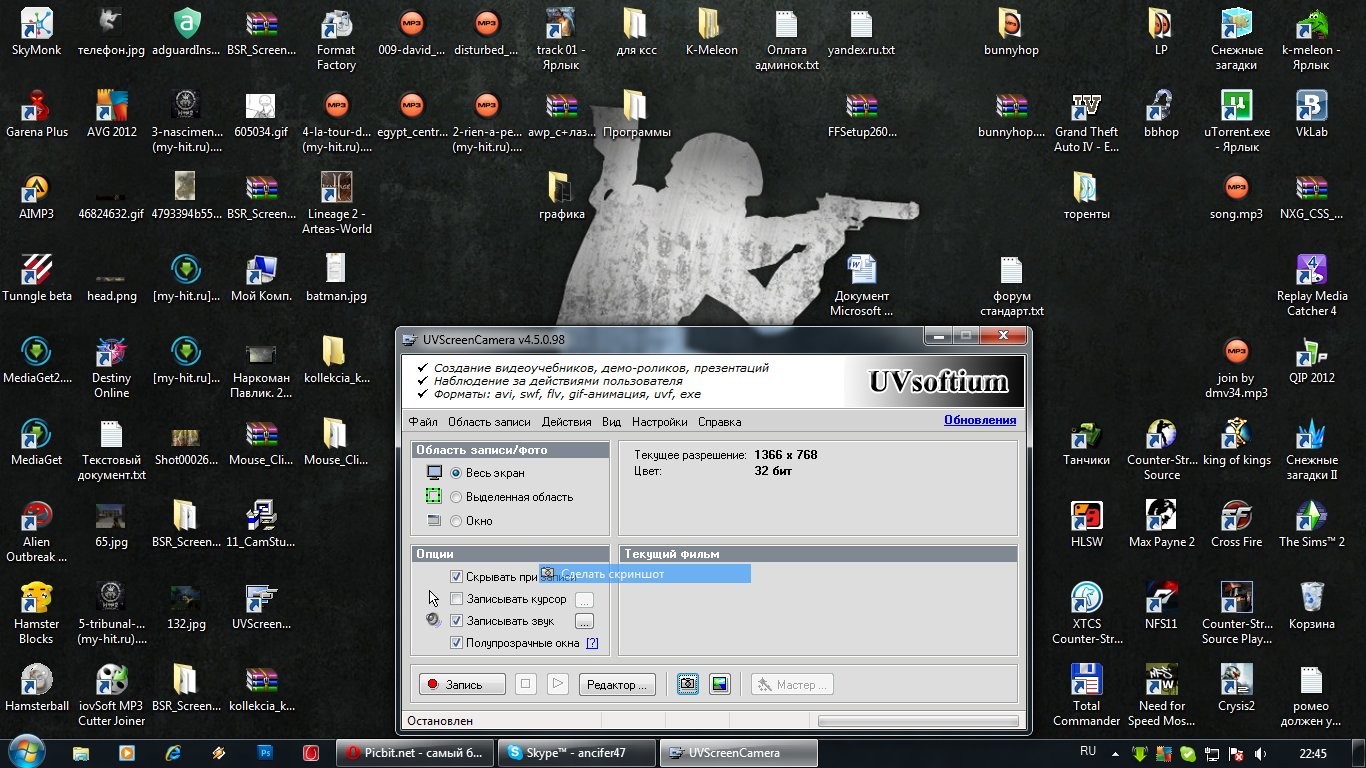Click the small window icon next to Окно
Screen dimensions: 1366x768
click(434, 520)
